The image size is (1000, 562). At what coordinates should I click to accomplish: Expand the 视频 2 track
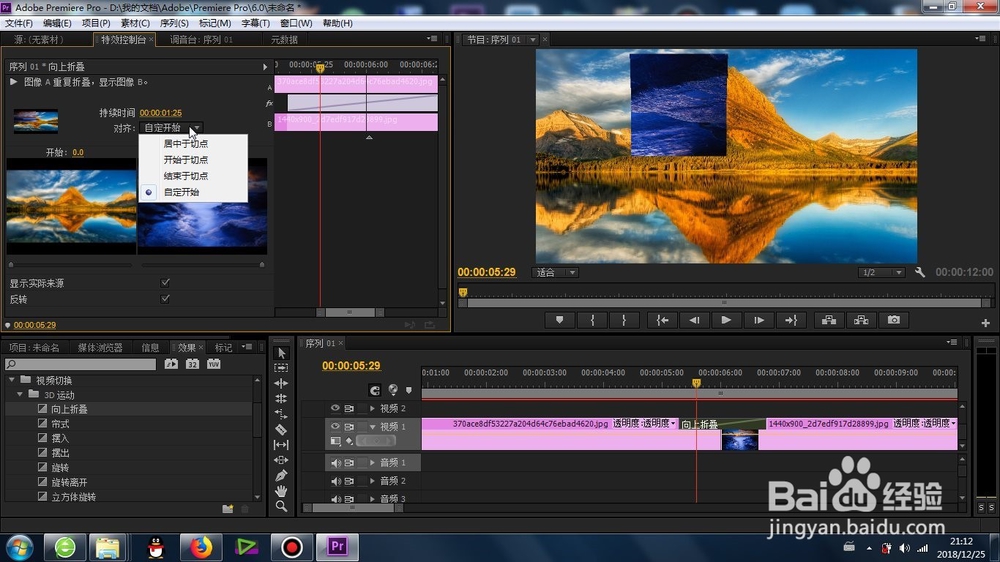[x=372, y=408]
